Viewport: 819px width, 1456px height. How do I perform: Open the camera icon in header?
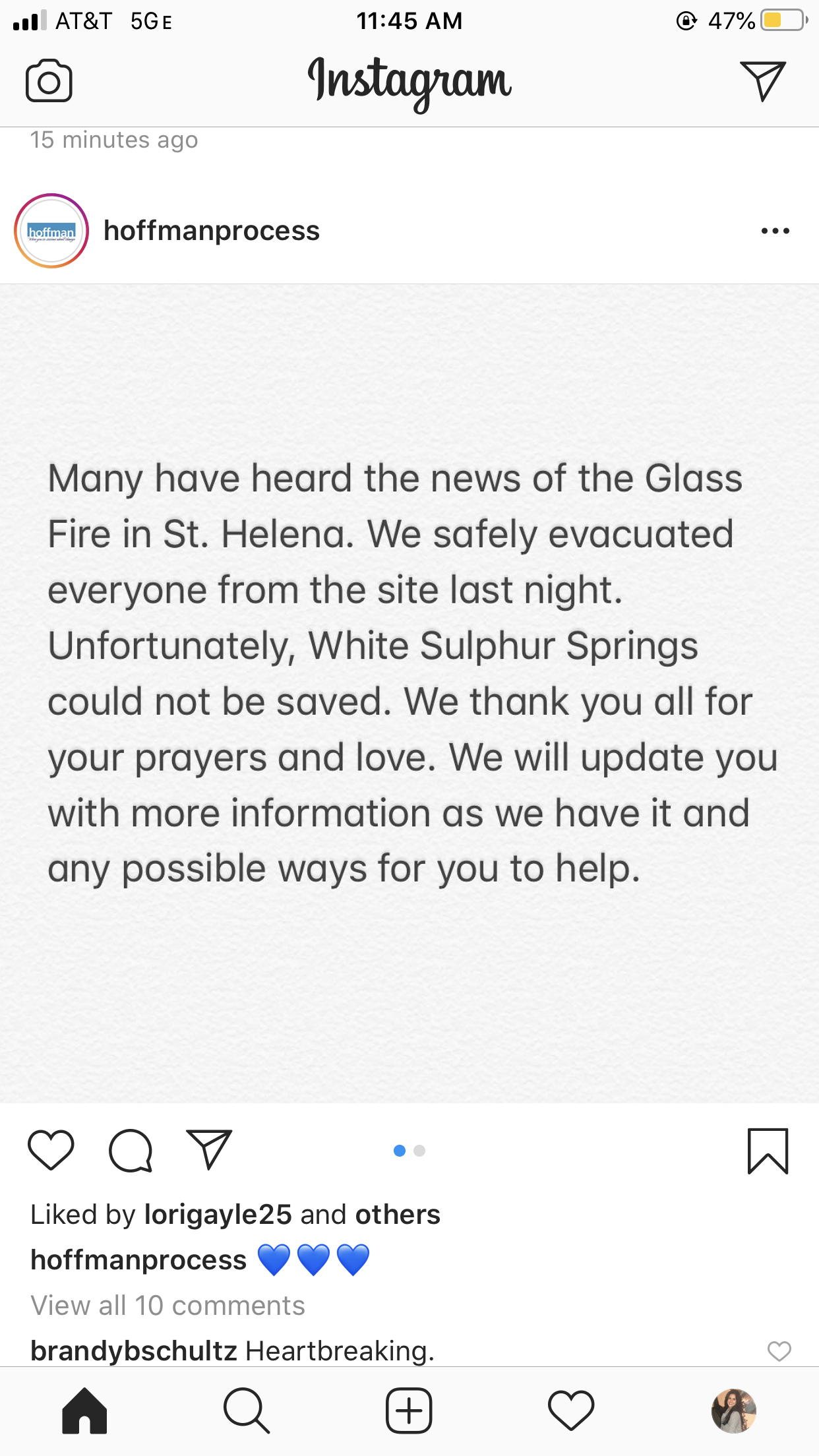pyautogui.click(x=49, y=81)
